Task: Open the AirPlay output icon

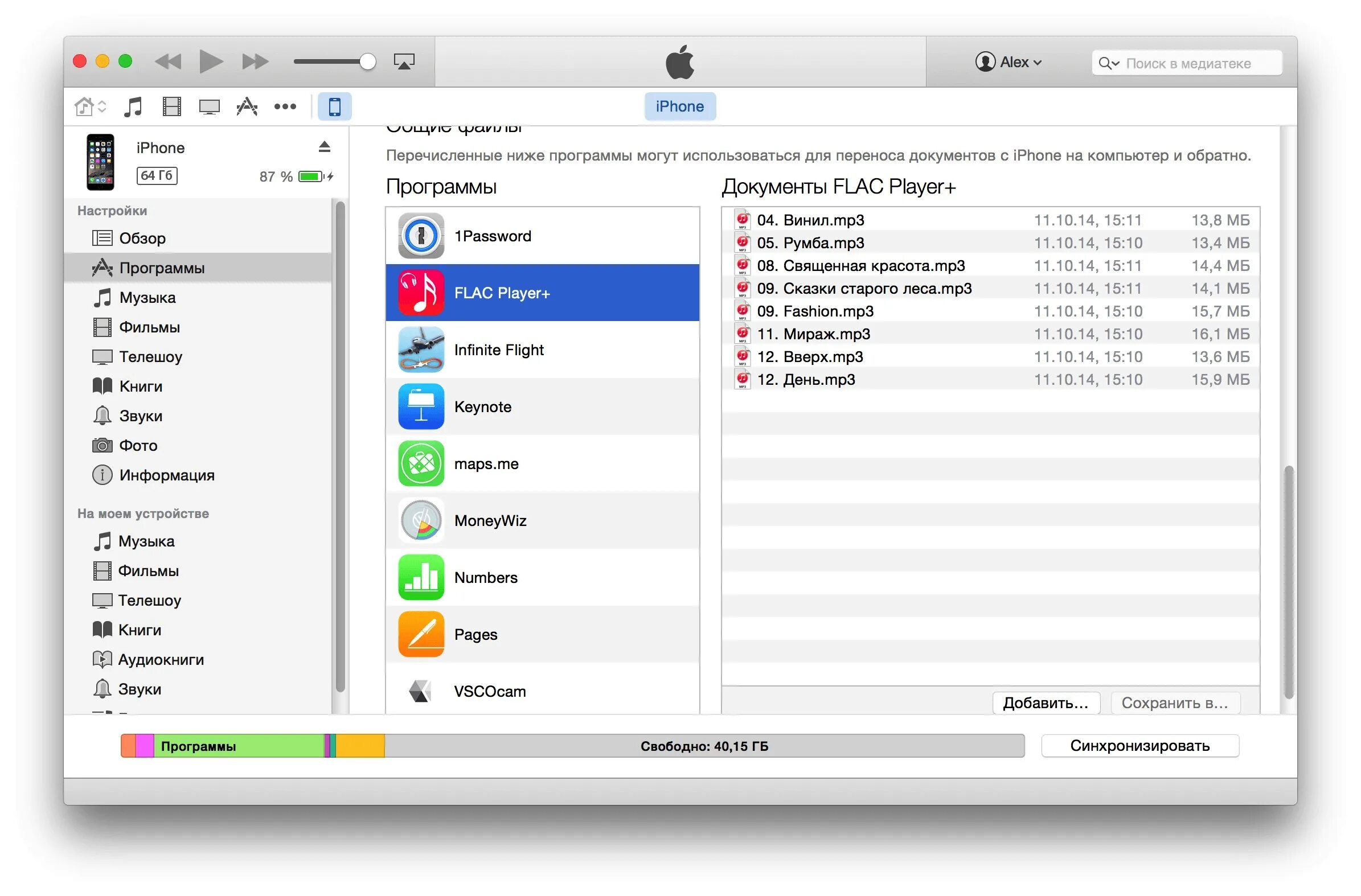Action: [x=404, y=61]
